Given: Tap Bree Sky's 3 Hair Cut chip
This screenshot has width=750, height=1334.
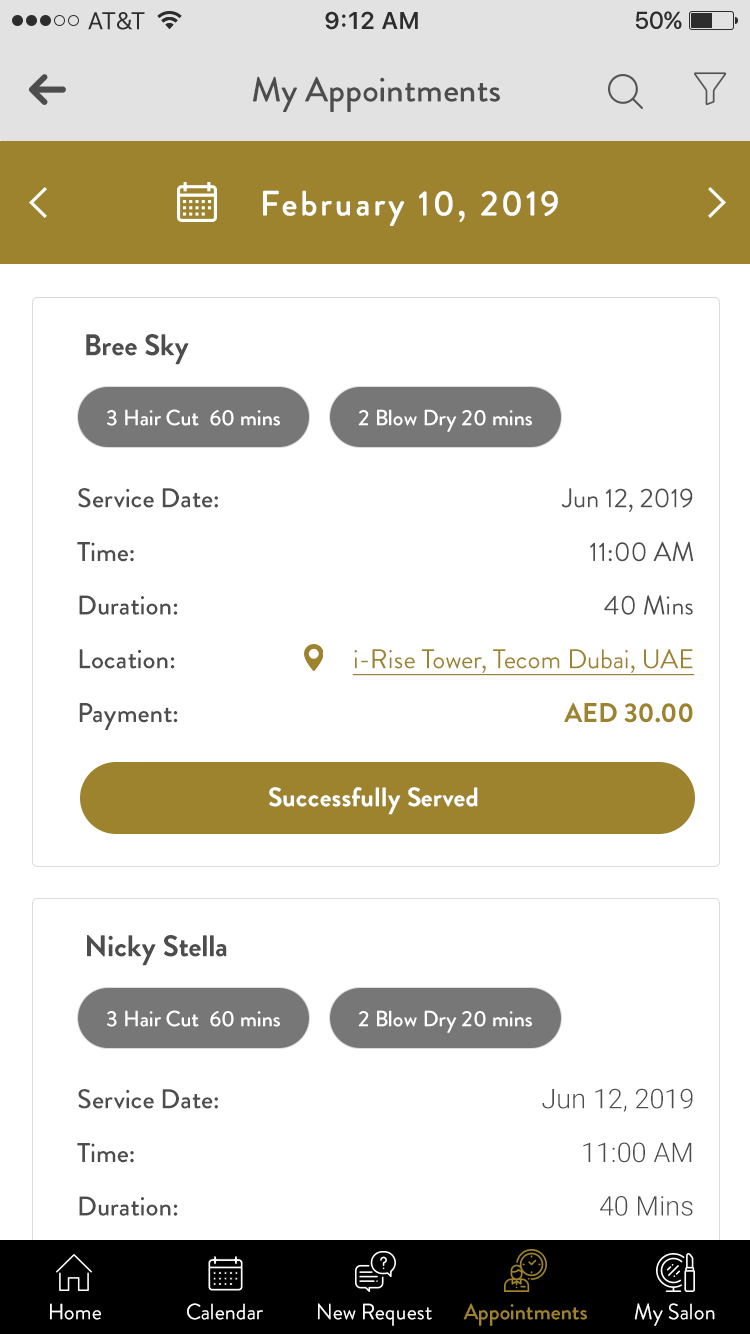Looking at the screenshot, I should coord(194,418).
